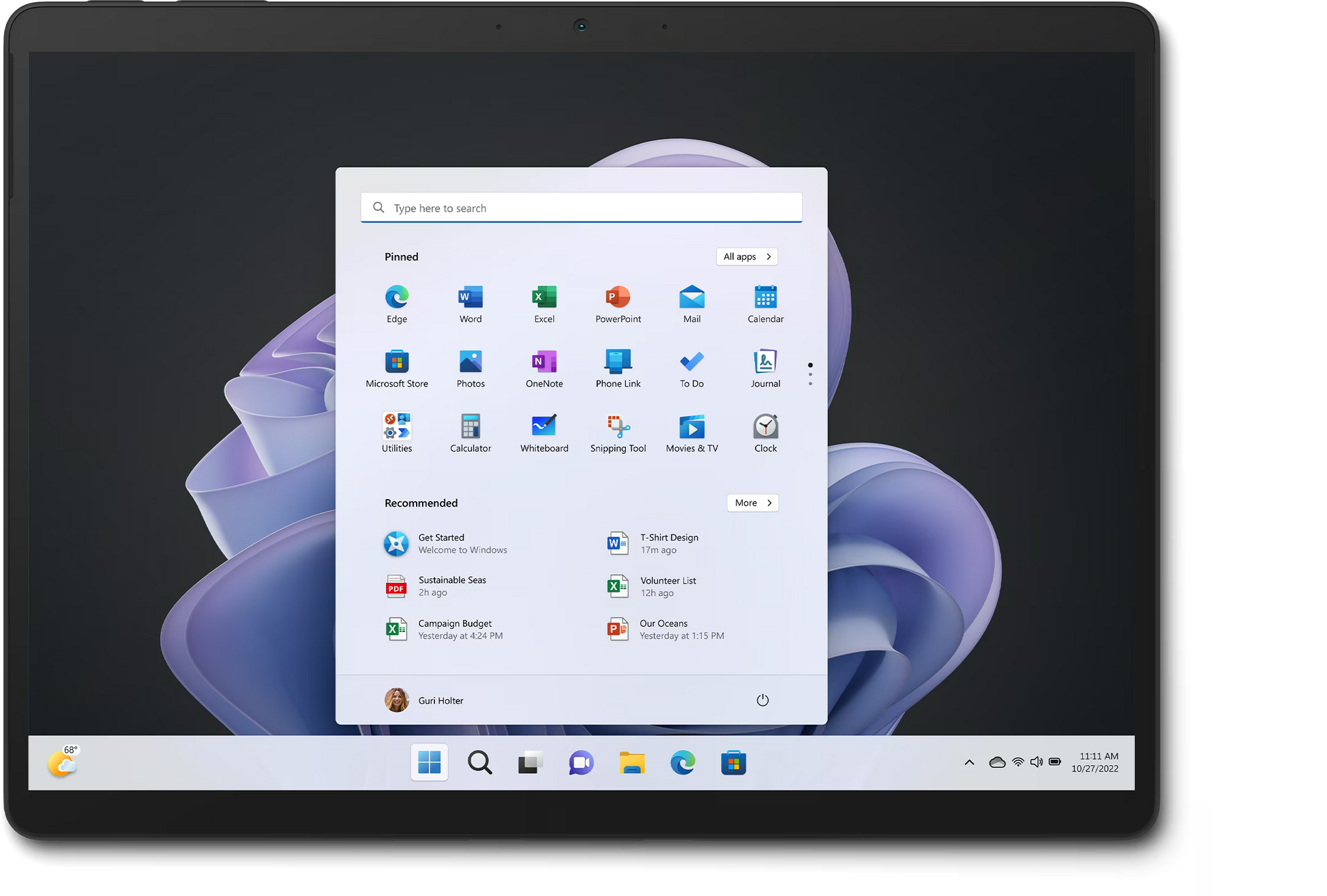
Task: Go to second pinned page dot
Action: pyautogui.click(x=810, y=374)
